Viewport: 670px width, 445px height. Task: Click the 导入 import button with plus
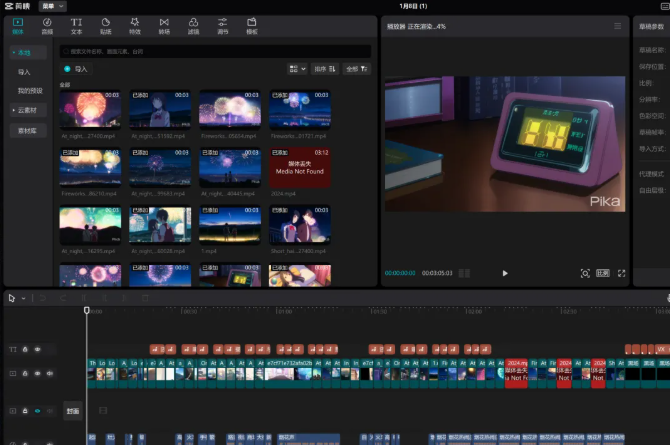pos(76,69)
